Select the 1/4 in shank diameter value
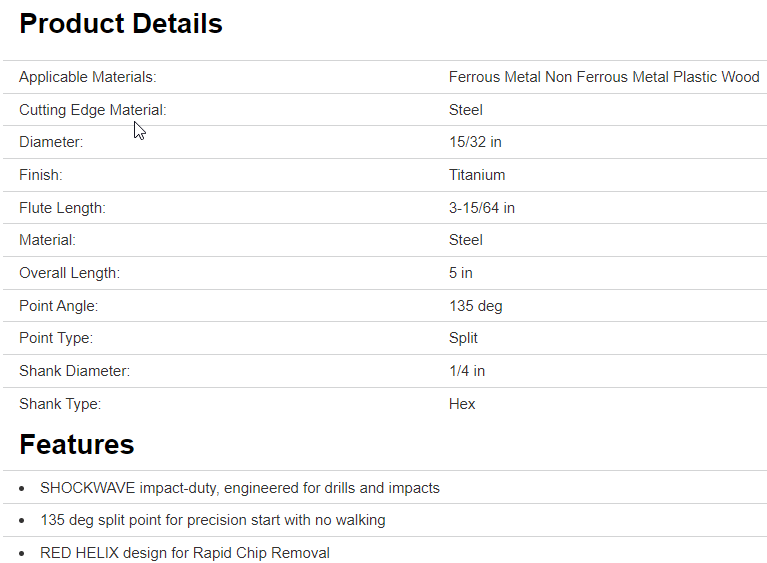Screen dimensions: 767x563 tap(467, 371)
